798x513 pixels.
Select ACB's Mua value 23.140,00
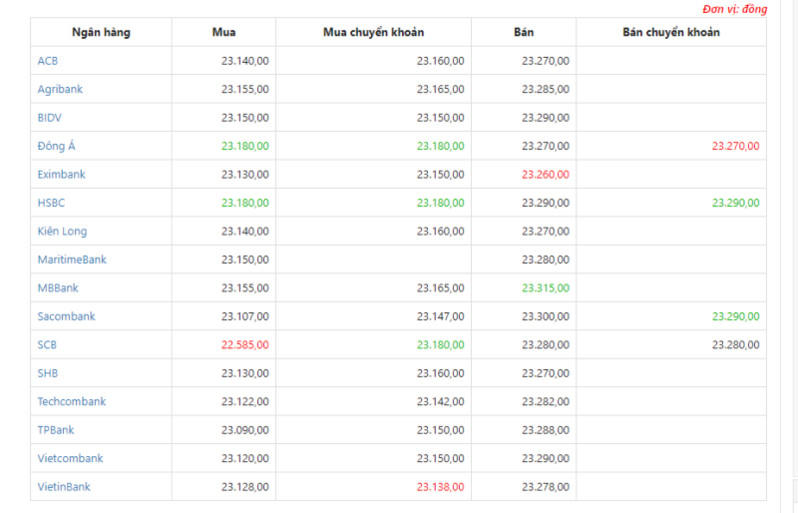[245, 61]
